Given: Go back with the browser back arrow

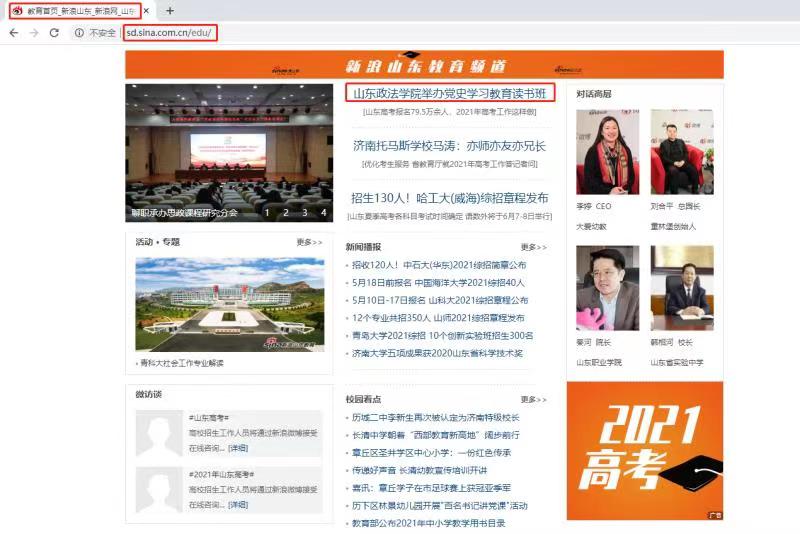Looking at the screenshot, I should [14, 33].
